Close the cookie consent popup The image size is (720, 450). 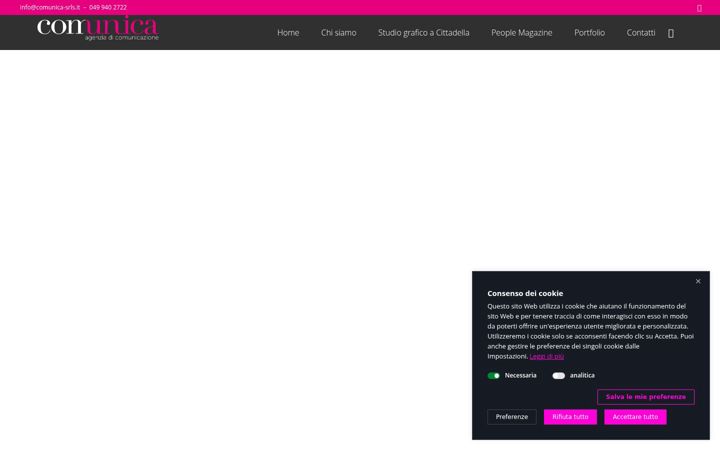click(698, 281)
